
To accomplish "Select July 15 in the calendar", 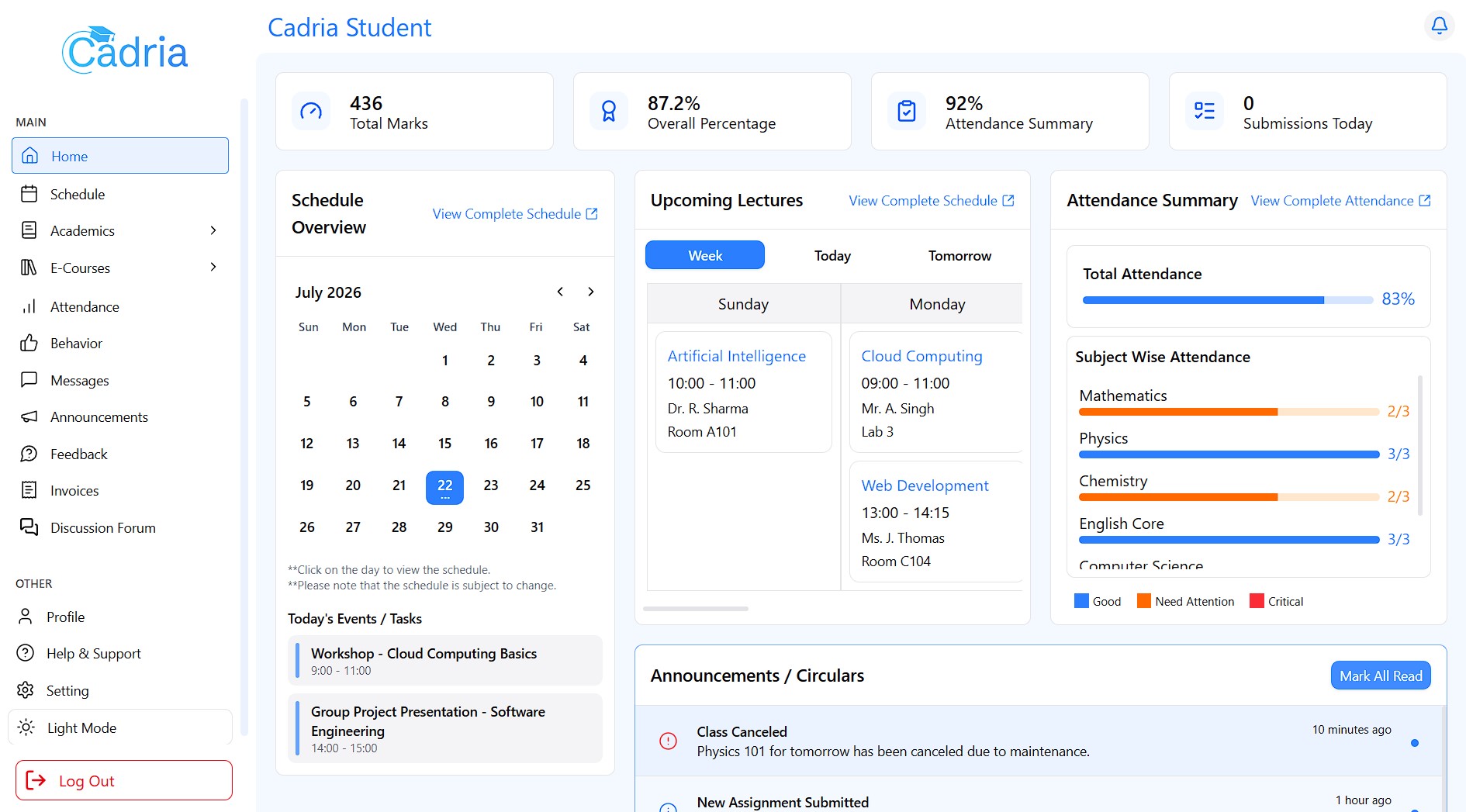I will [x=444, y=443].
